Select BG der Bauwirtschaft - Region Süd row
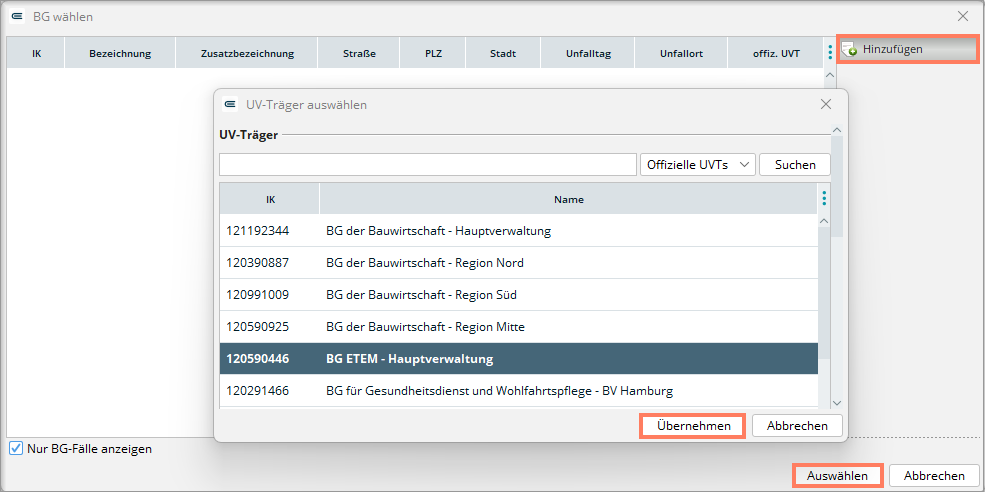The height and width of the screenshot is (492, 985). coord(518,295)
